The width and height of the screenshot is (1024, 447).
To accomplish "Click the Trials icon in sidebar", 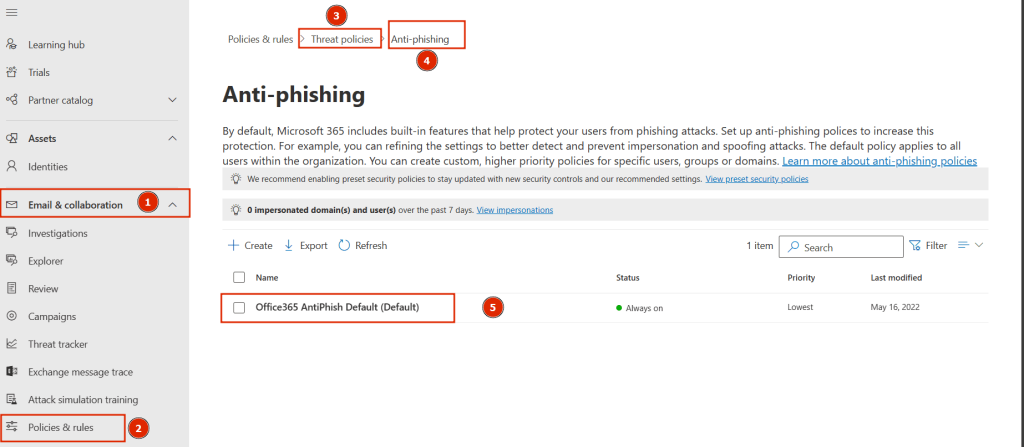I will [12, 72].
